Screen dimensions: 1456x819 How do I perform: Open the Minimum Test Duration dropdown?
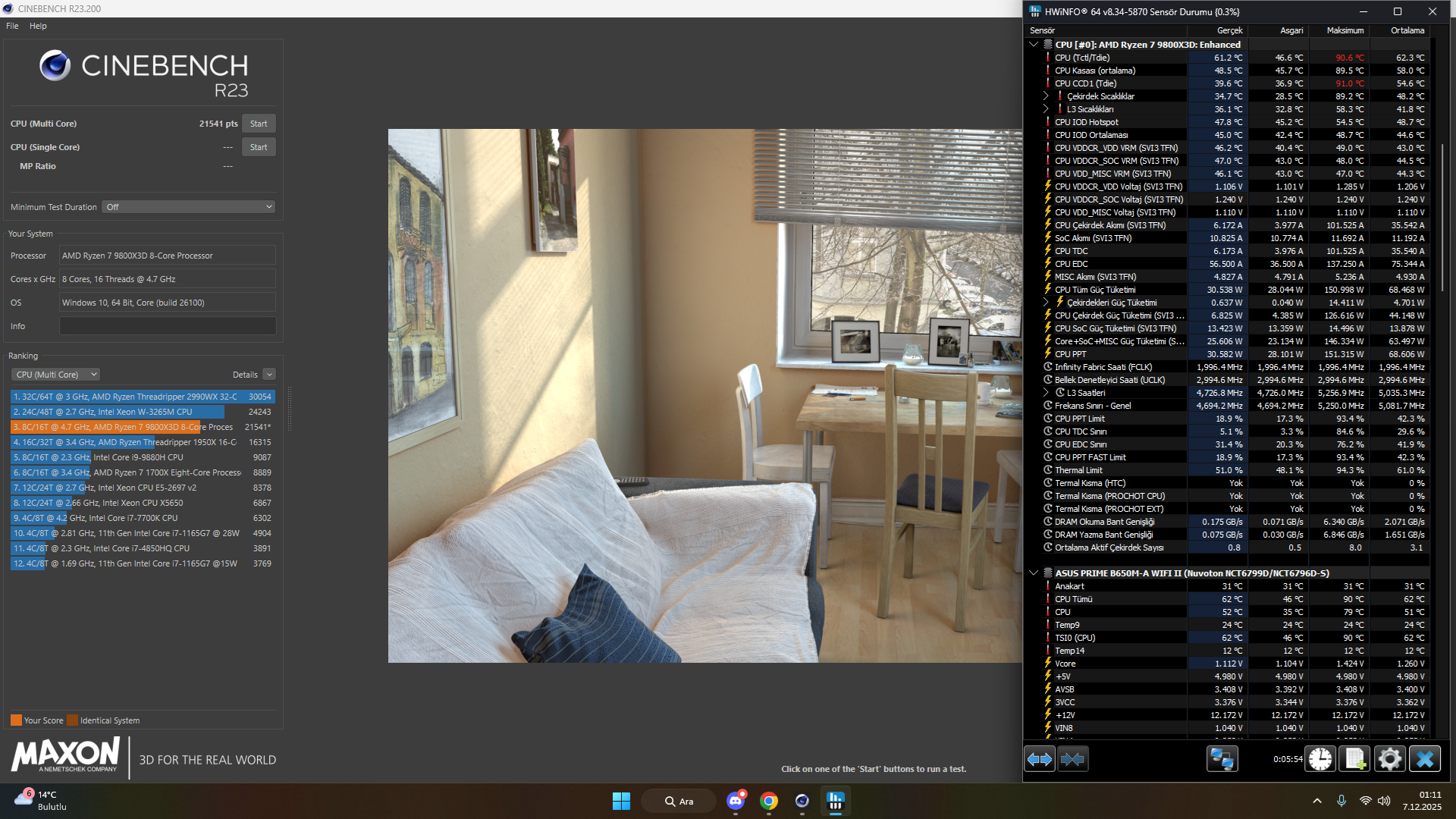188,206
